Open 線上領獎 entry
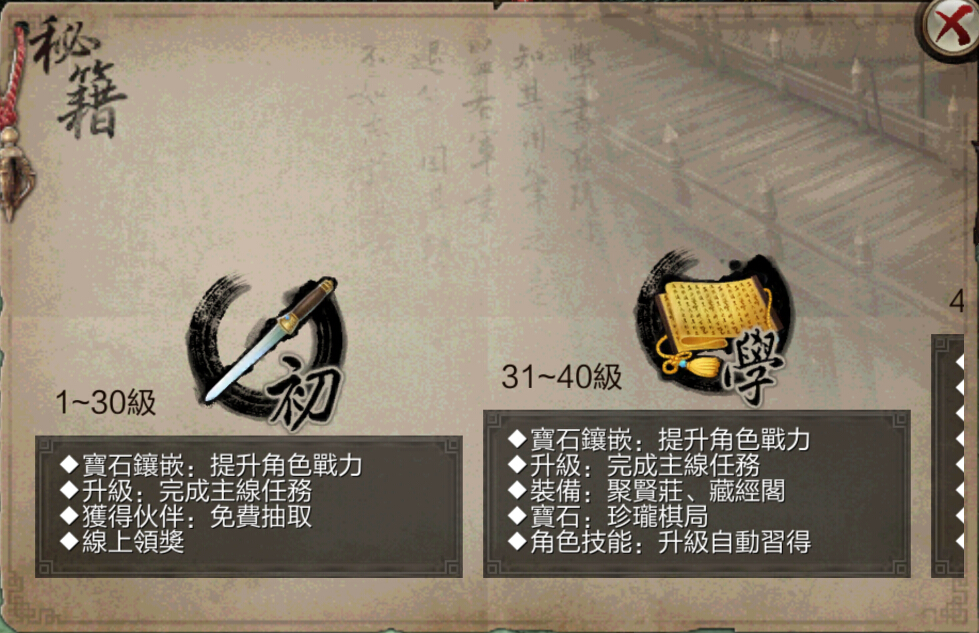Screen dimensions: 979x633 point(122,542)
